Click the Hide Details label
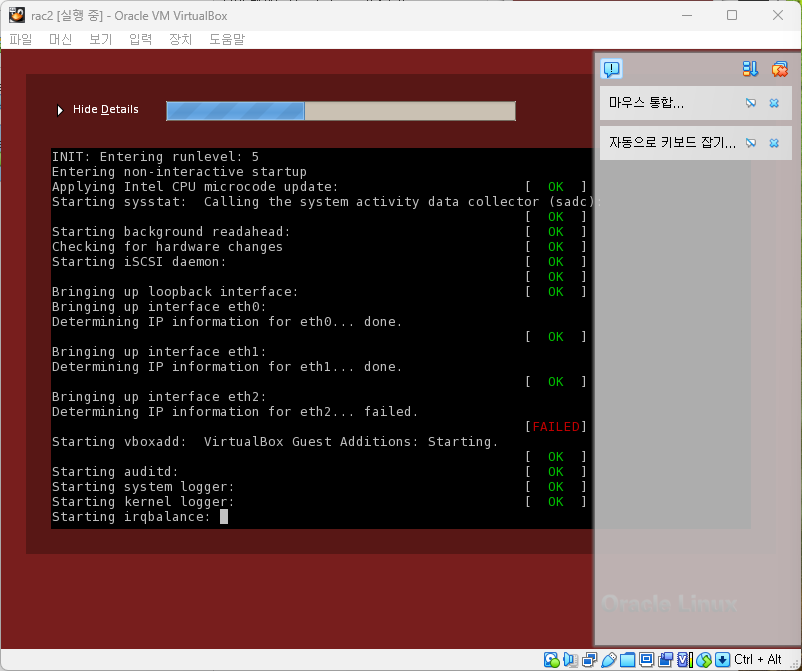The image size is (802, 671). click(x=105, y=109)
